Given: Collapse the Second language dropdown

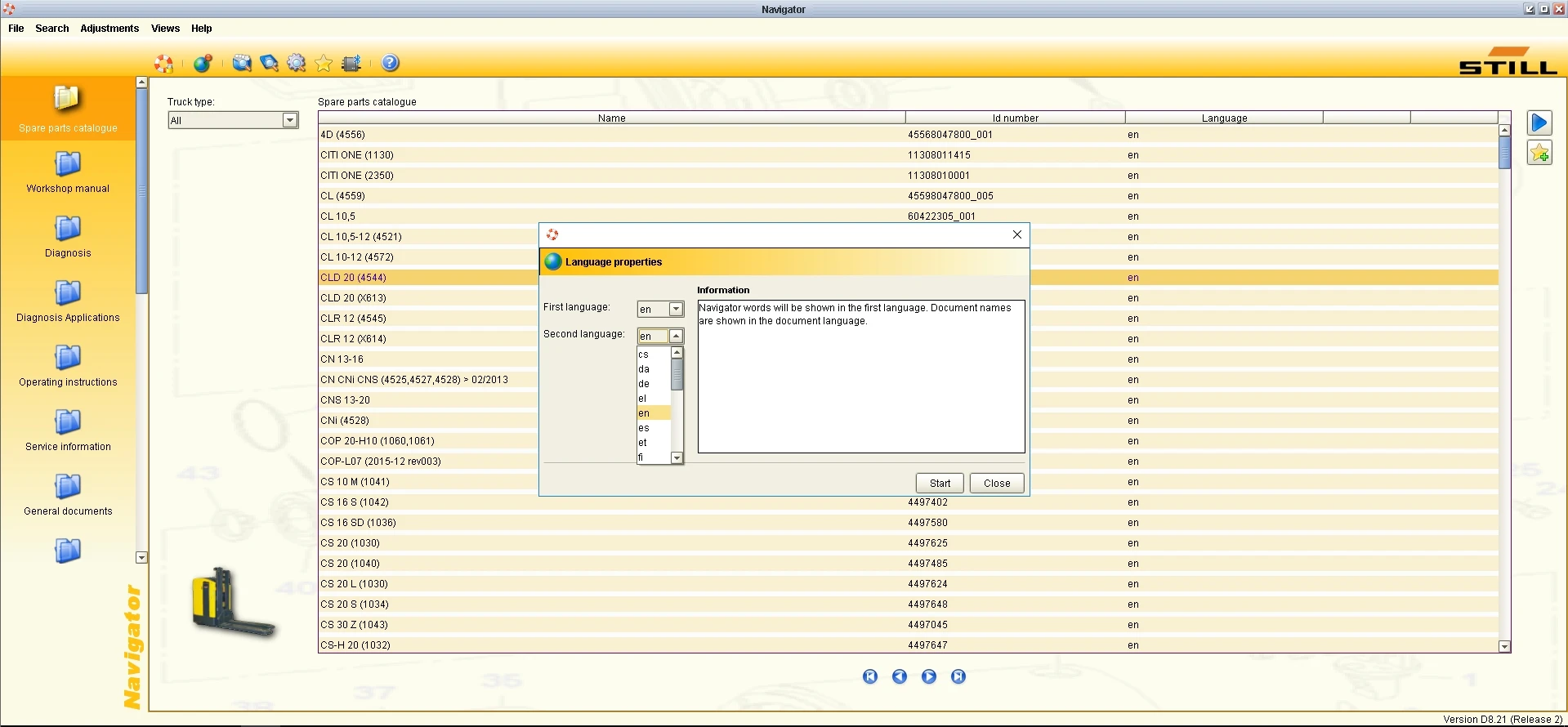Looking at the screenshot, I should pos(676,336).
